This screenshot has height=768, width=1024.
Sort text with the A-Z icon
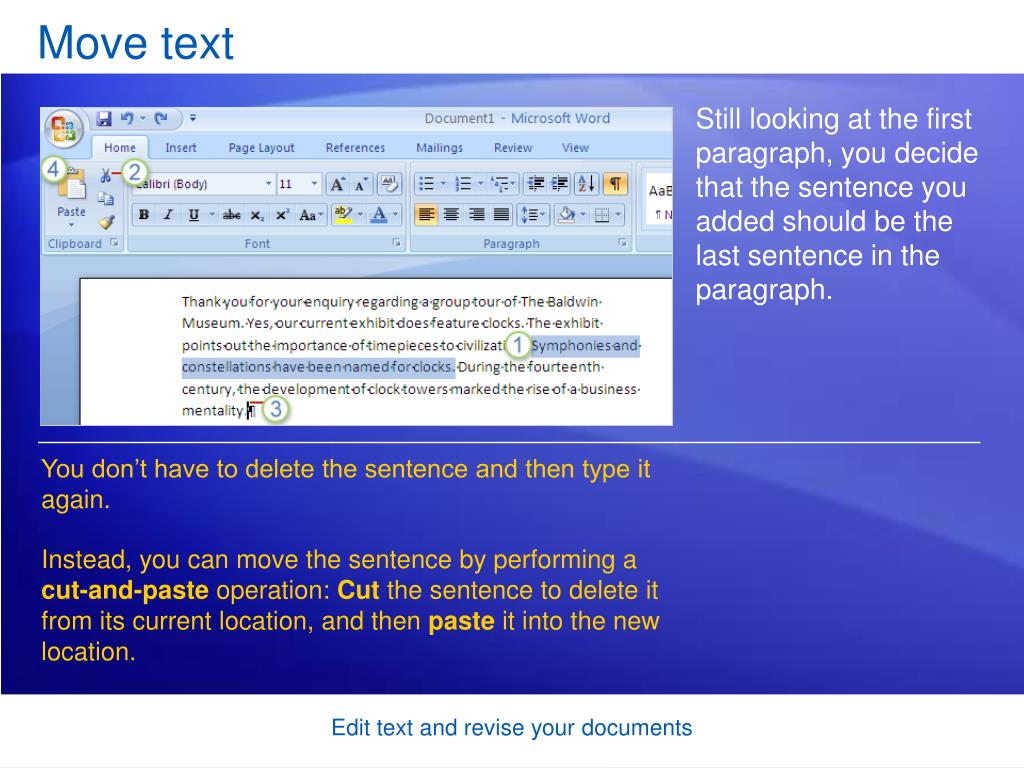click(586, 184)
